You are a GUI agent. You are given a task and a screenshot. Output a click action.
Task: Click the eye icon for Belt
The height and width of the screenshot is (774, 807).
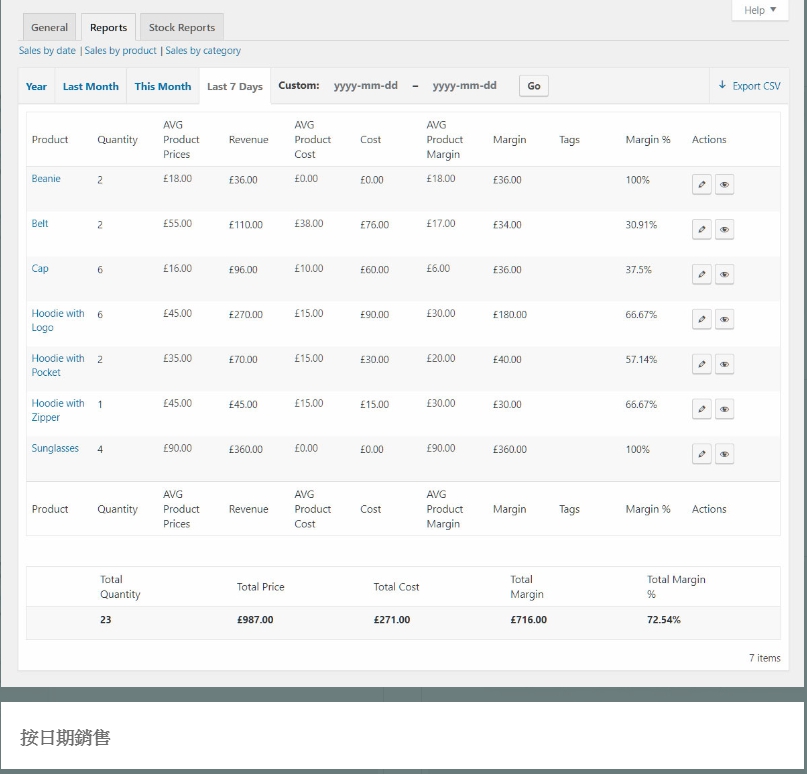click(x=725, y=230)
